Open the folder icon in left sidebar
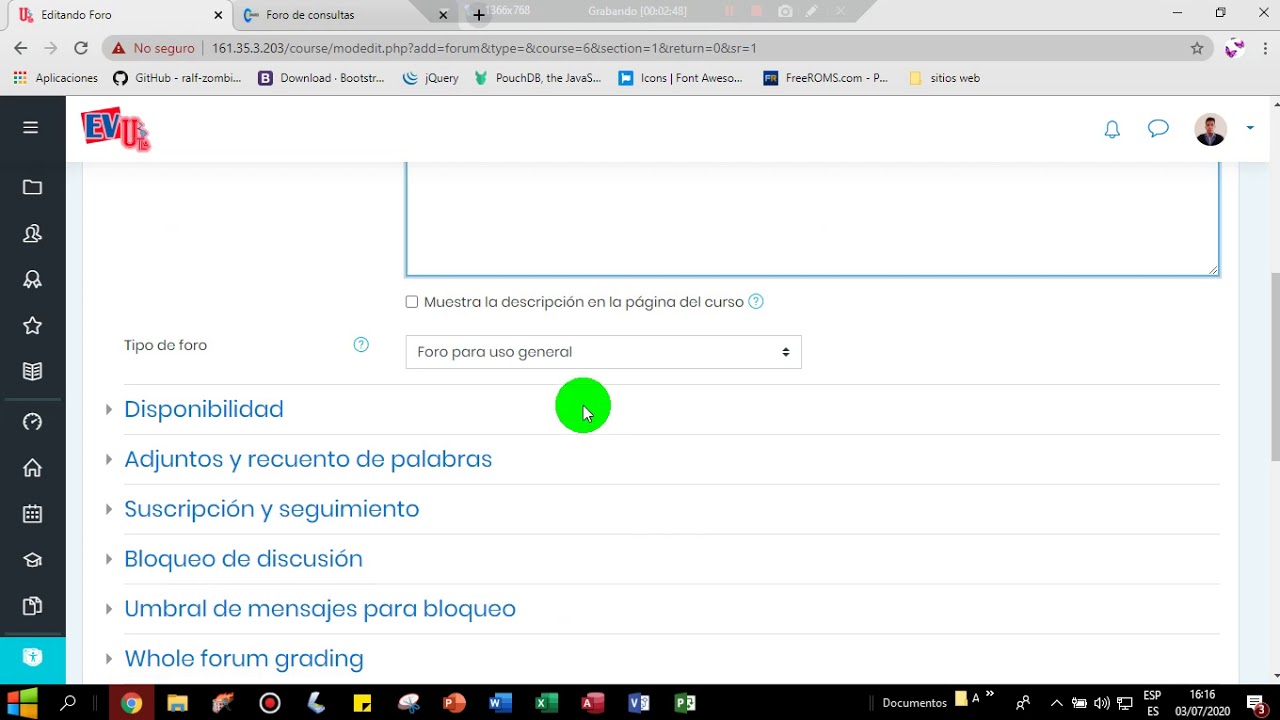The image size is (1280, 720). click(x=32, y=187)
